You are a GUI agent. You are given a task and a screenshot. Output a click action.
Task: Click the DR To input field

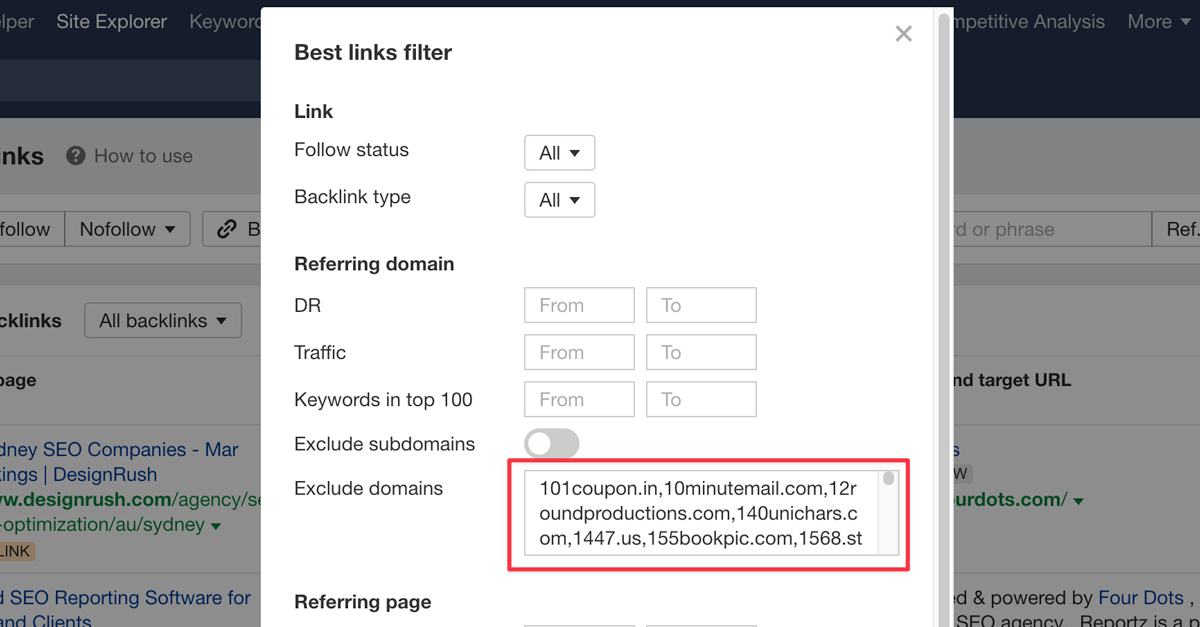(701, 305)
